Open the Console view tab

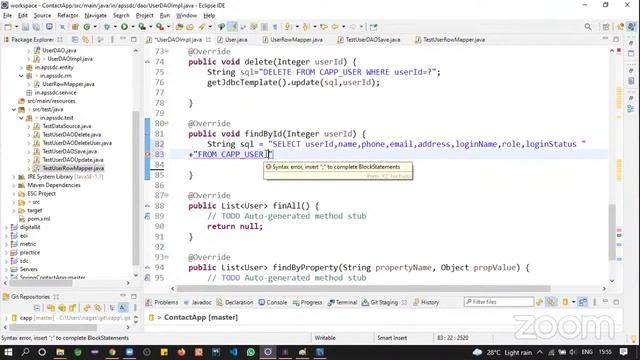click(x=273, y=302)
